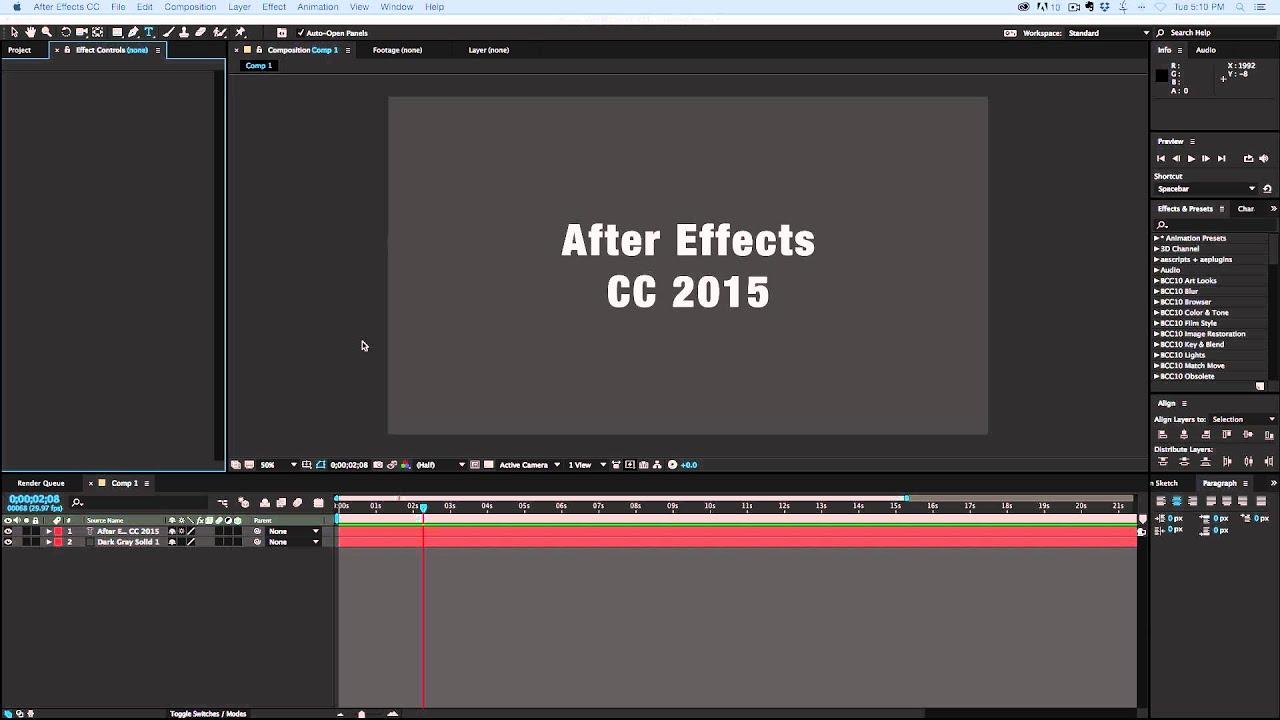The height and width of the screenshot is (720, 1280).
Task: Toggle shy switch on After E... CC 2015 layer
Action: coord(172,531)
